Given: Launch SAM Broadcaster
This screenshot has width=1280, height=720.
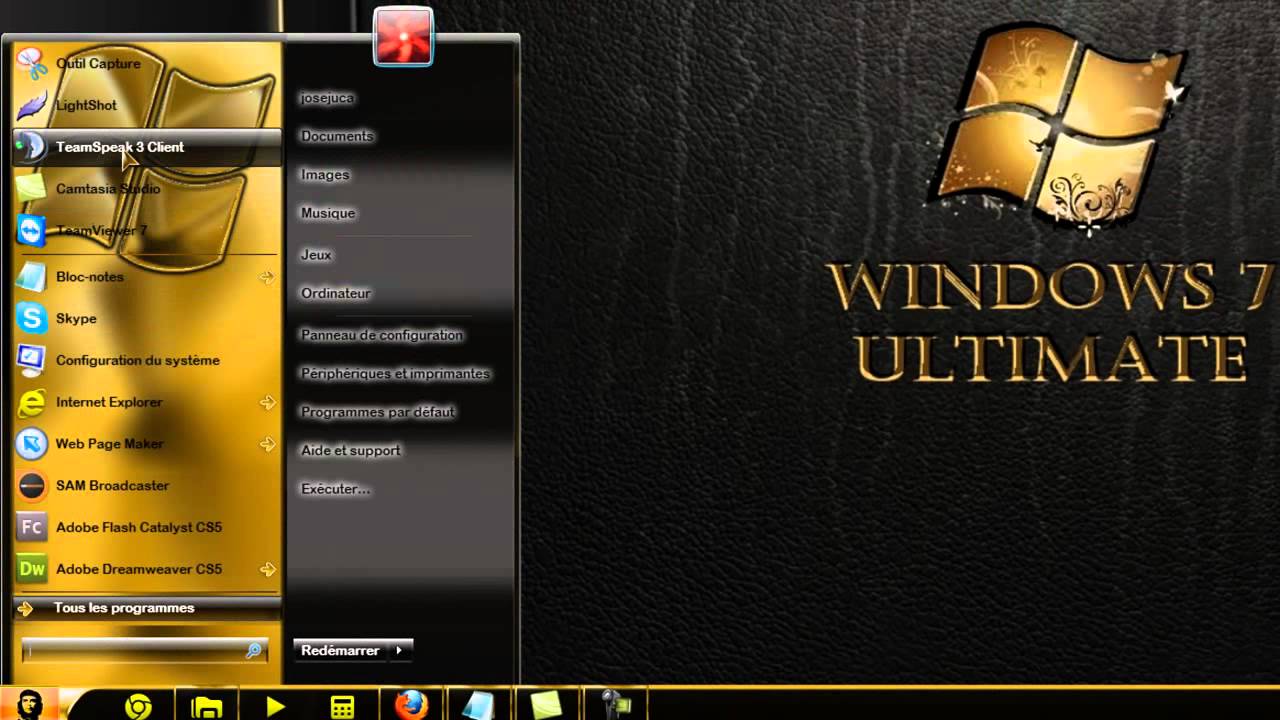Looking at the screenshot, I should (x=147, y=486).
